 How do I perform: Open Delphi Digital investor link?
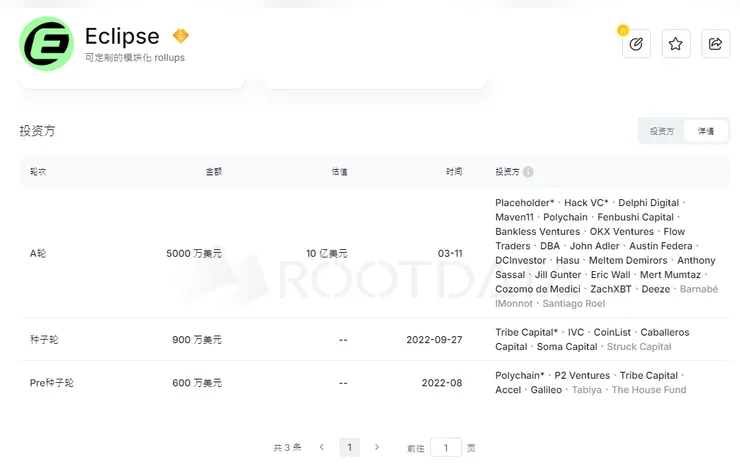pos(648,203)
